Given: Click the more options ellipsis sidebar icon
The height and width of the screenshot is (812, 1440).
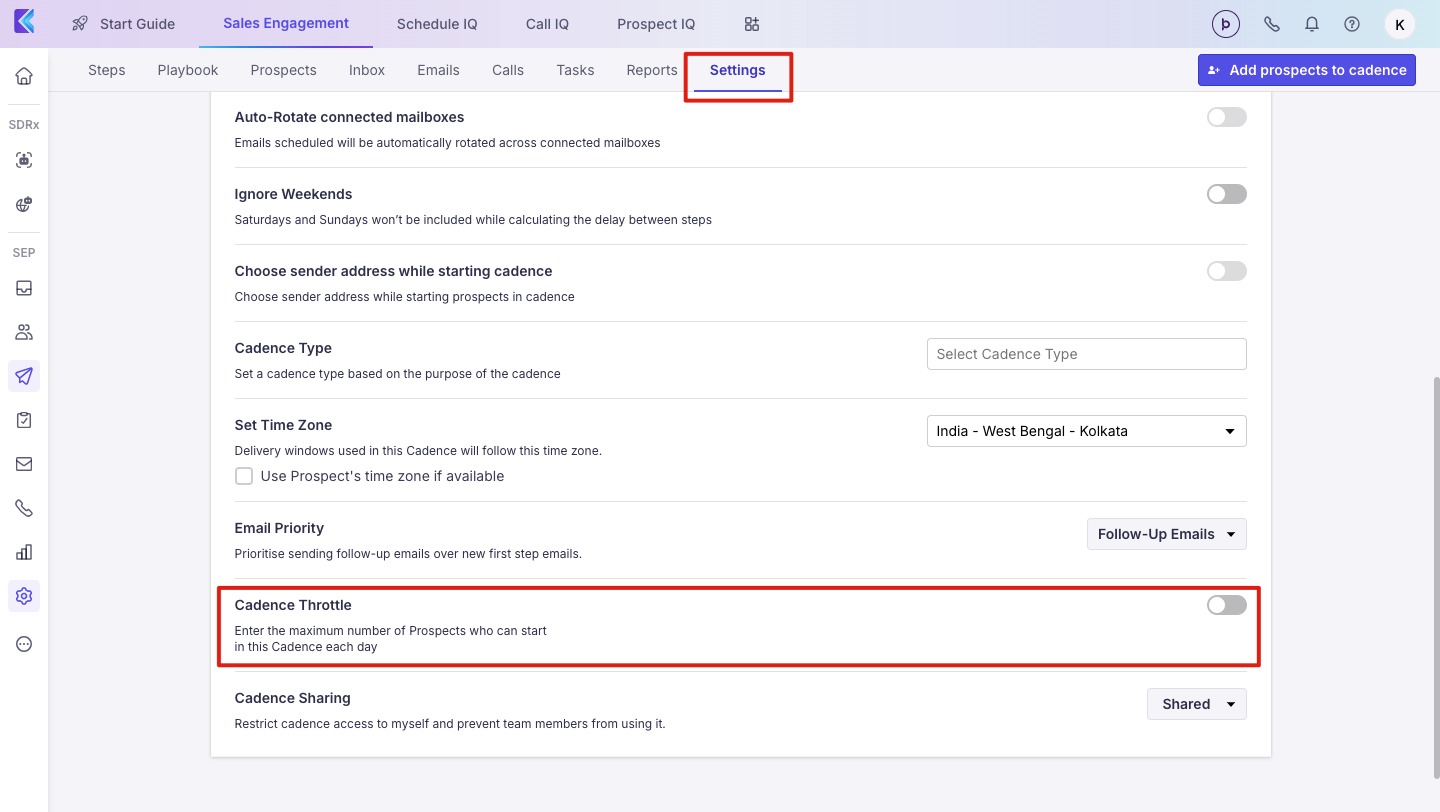Looking at the screenshot, I should coord(24,644).
